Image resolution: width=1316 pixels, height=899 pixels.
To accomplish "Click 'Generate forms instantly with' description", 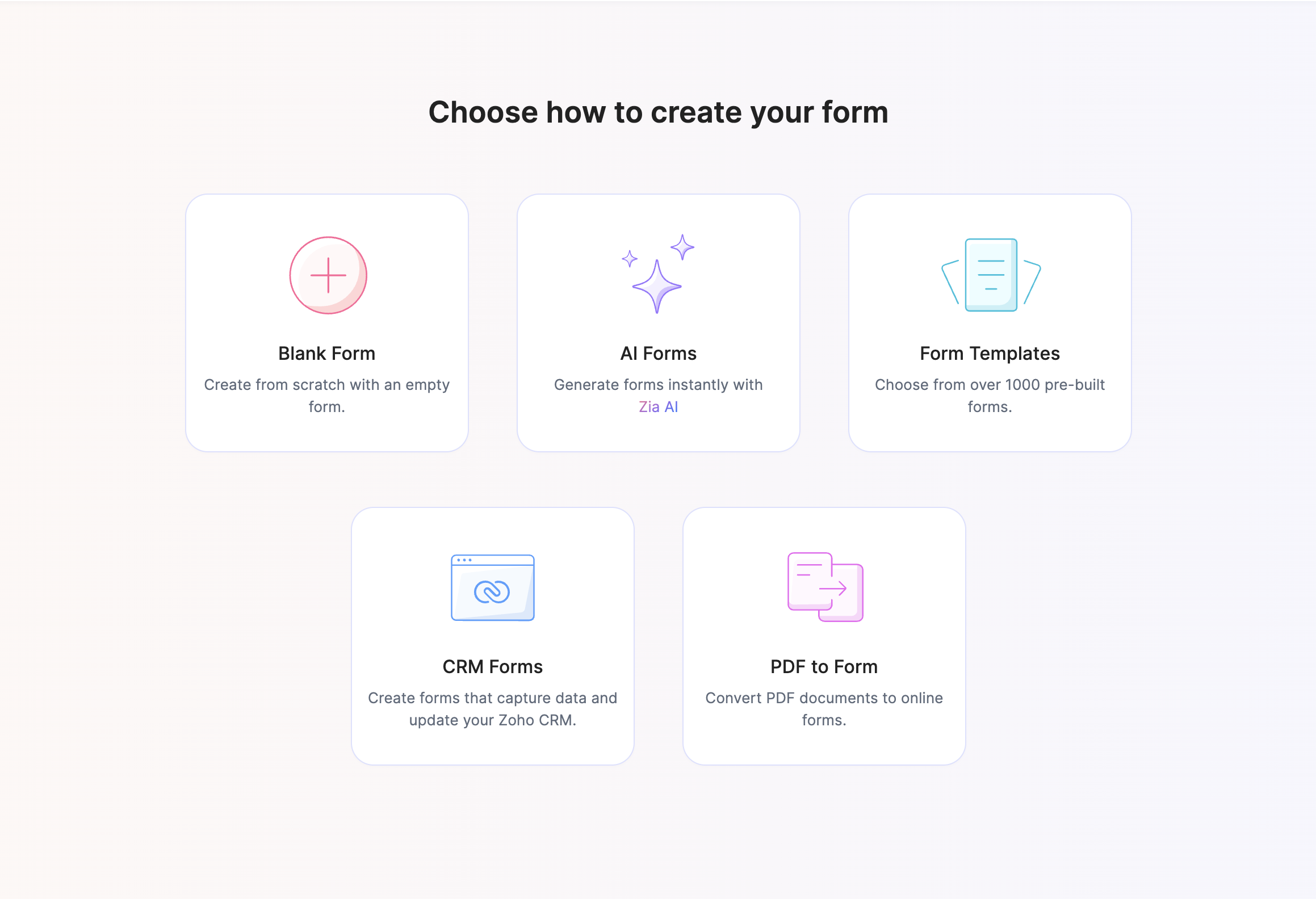I will coord(658,385).
